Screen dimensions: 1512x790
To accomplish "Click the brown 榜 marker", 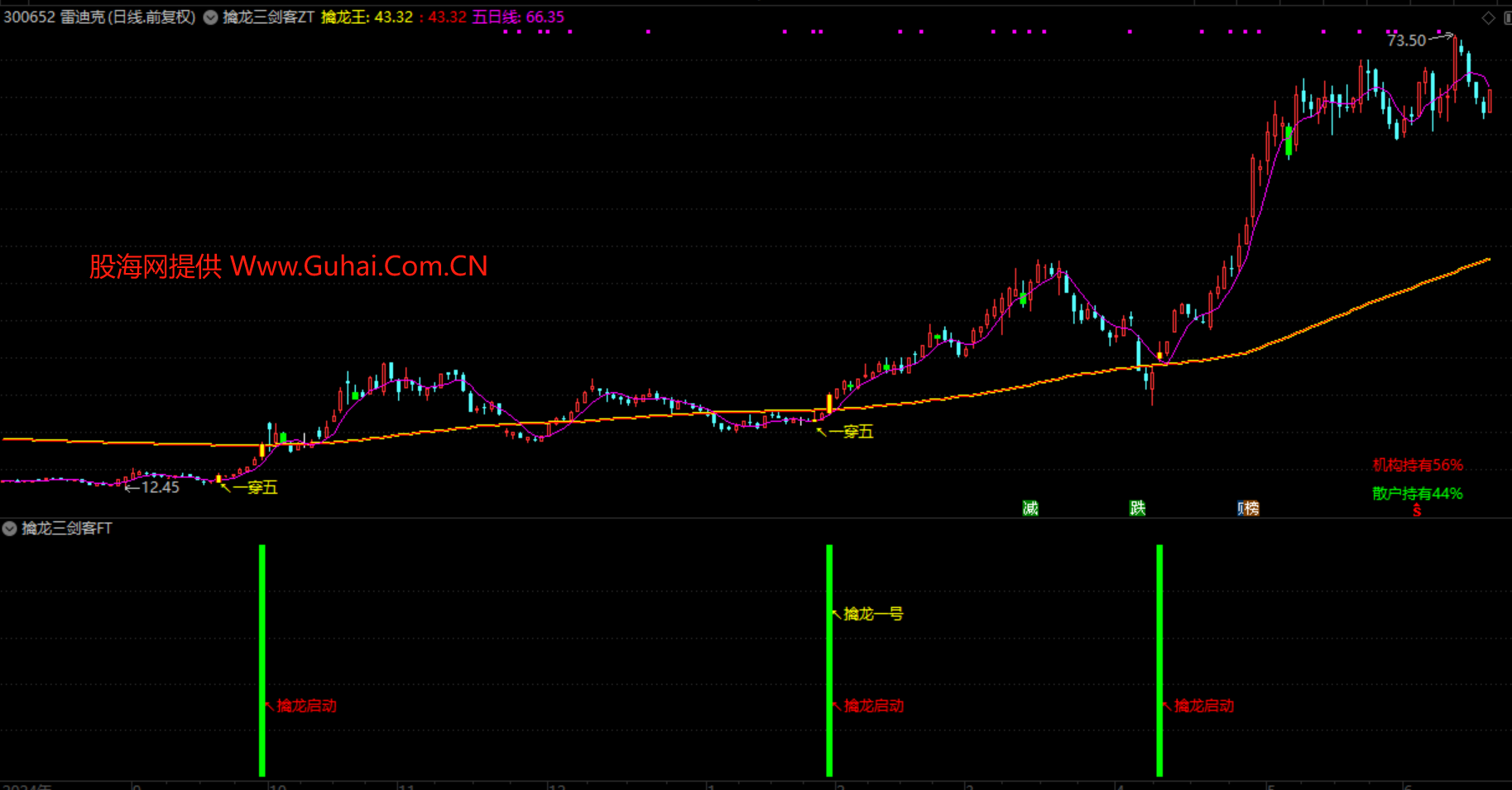I will 1250,508.
